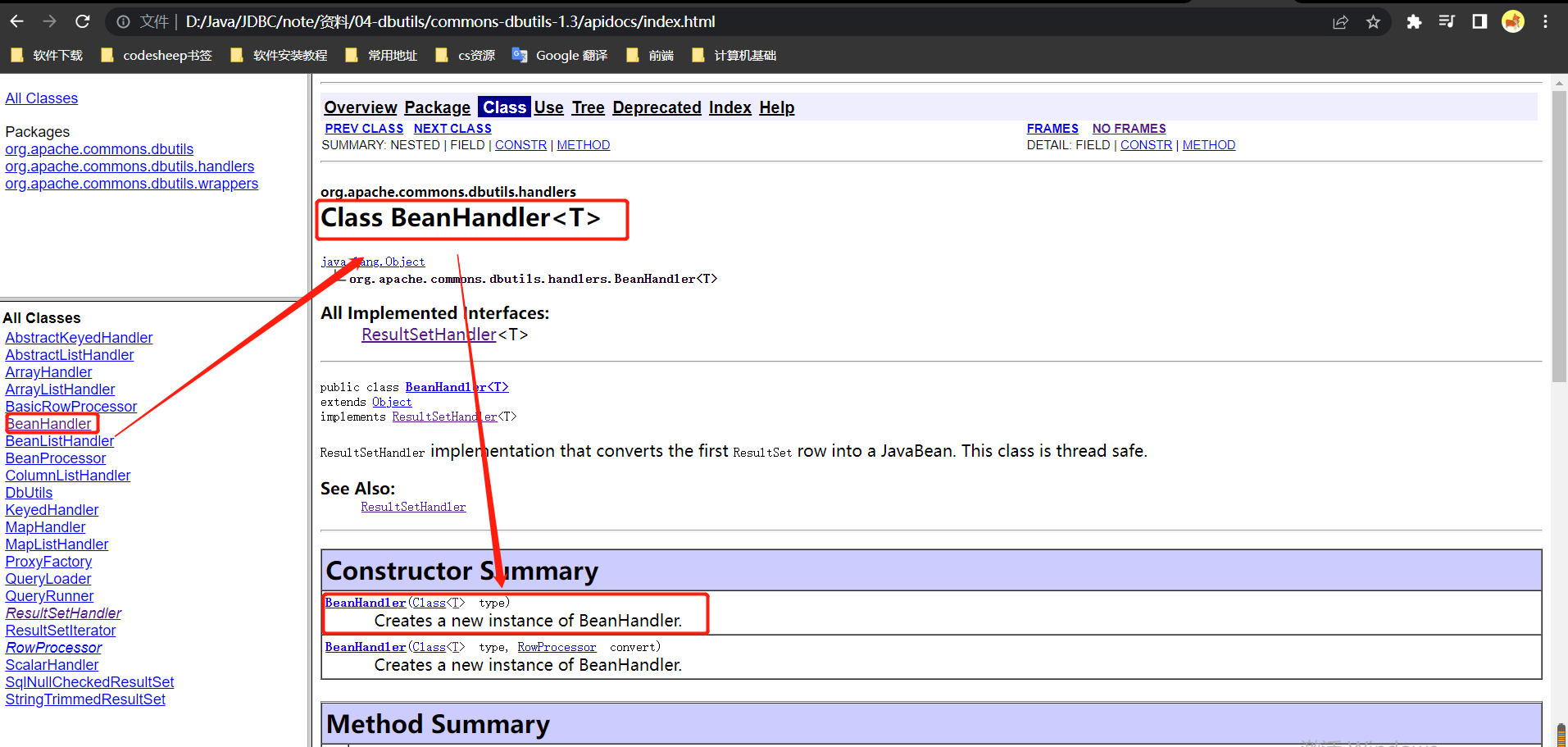Select the highlighted Class tab
The width and height of the screenshot is (1568, 747).
[x=504, y=107]
